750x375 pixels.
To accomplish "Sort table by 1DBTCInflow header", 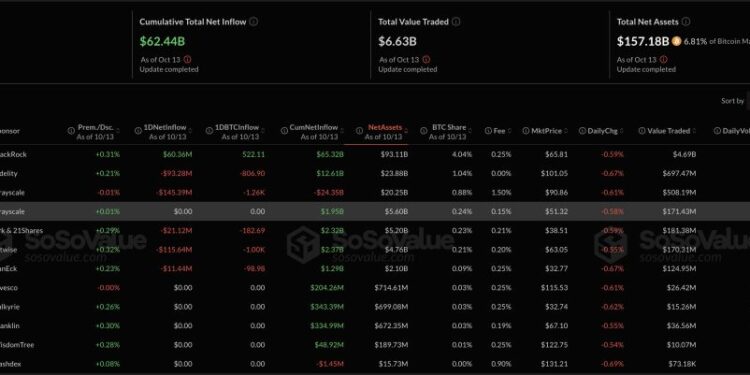I will coord(237,127).
